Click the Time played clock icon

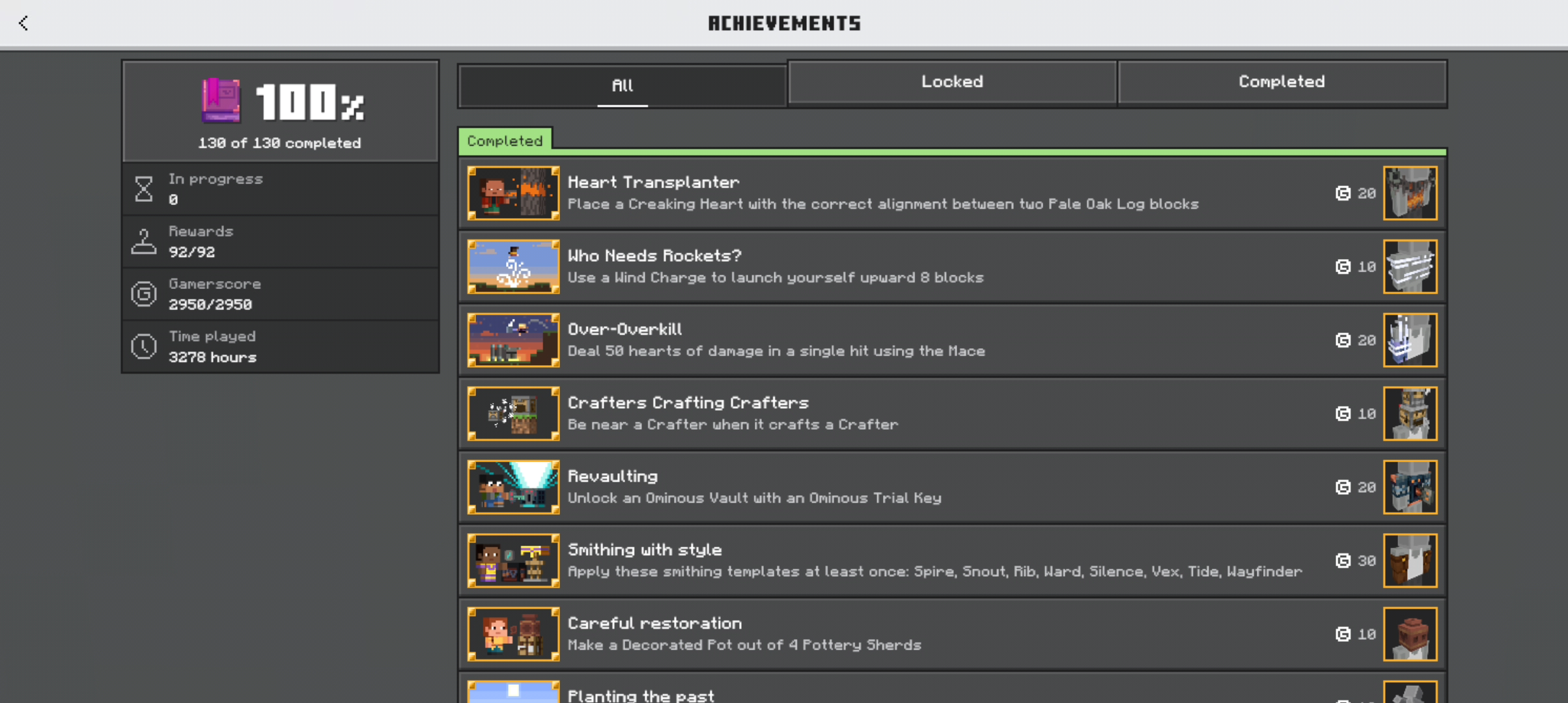pos(144,346)
